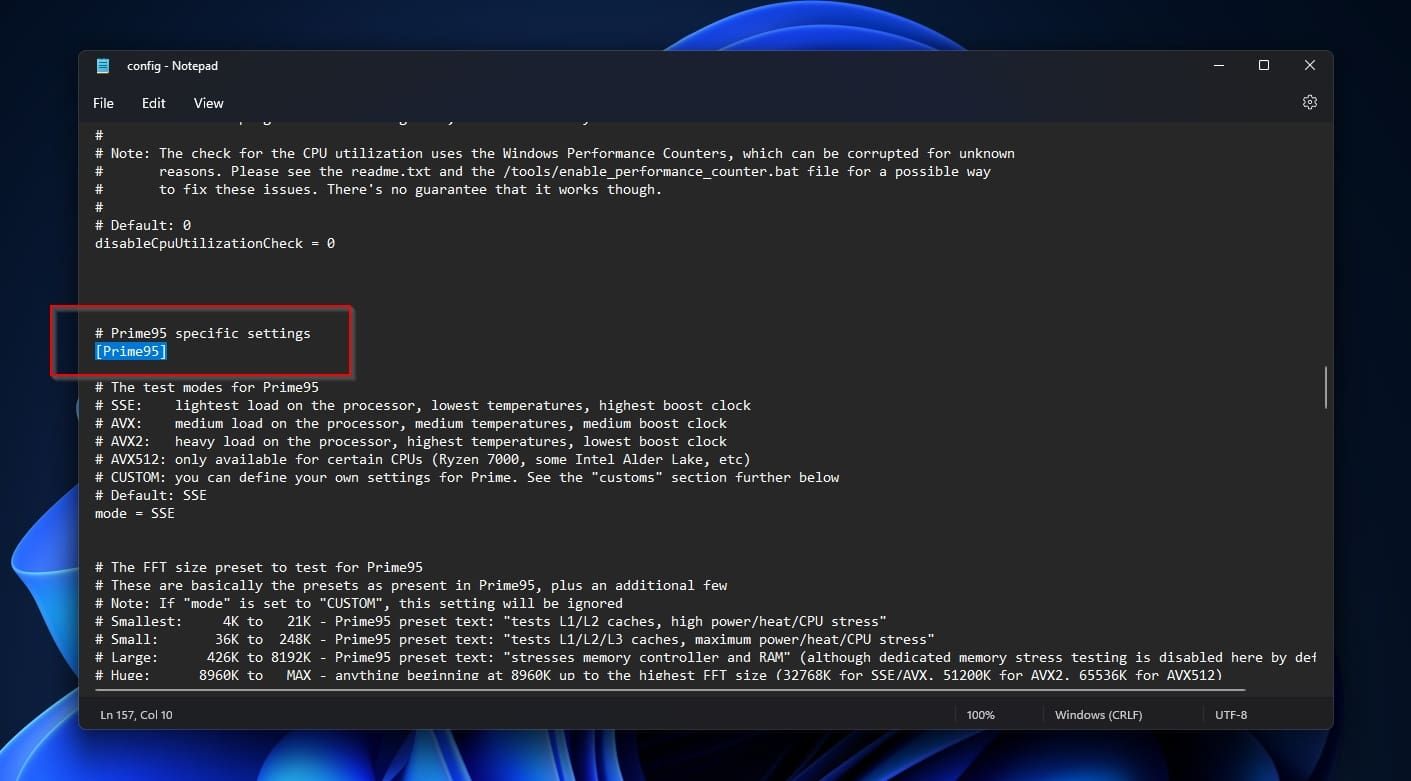Viewport: 1411px width, 781px height.
Task: Click the '# Small:' 36K to 248K line
Action: (x=515, y=639)
